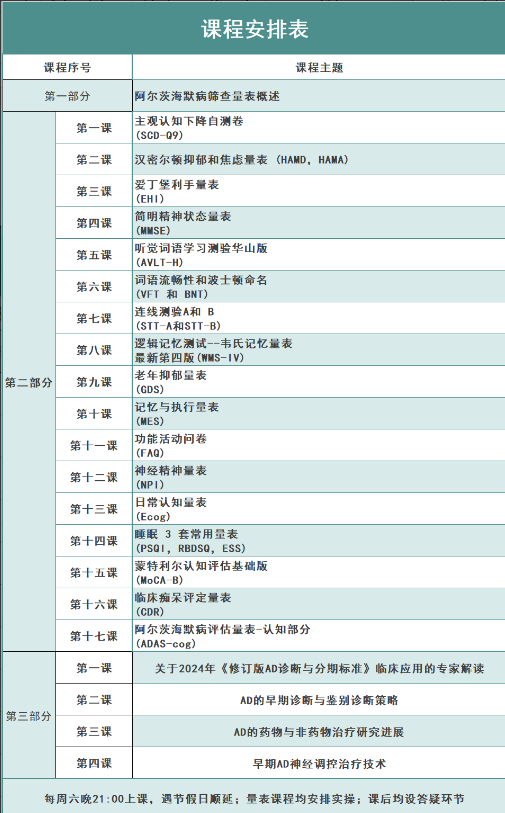Click the 第八课 cell
The image size is (505, 813).
click(94, 350)
